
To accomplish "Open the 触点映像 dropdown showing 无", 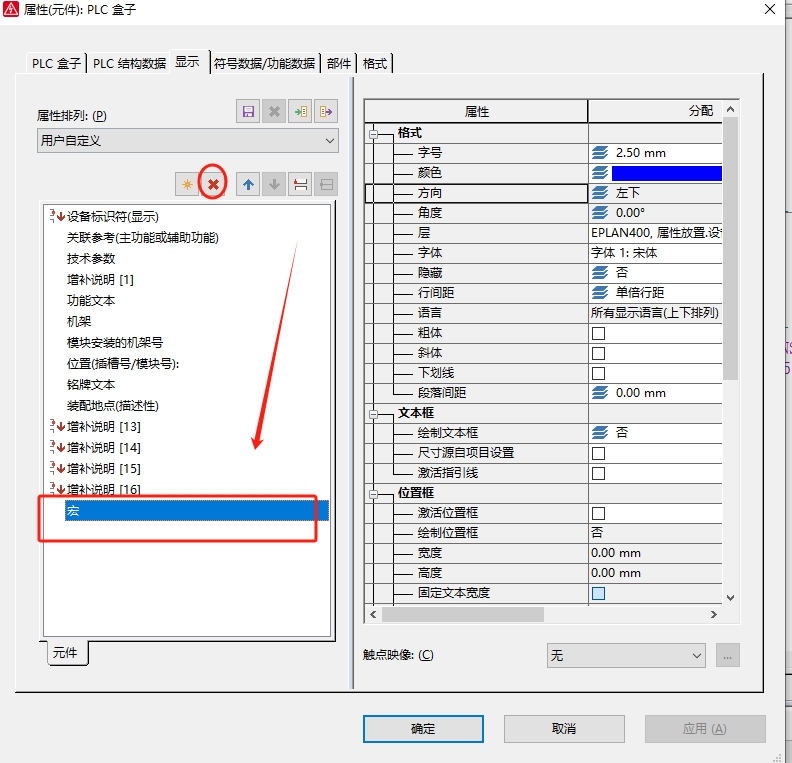I will pos(627,655).
